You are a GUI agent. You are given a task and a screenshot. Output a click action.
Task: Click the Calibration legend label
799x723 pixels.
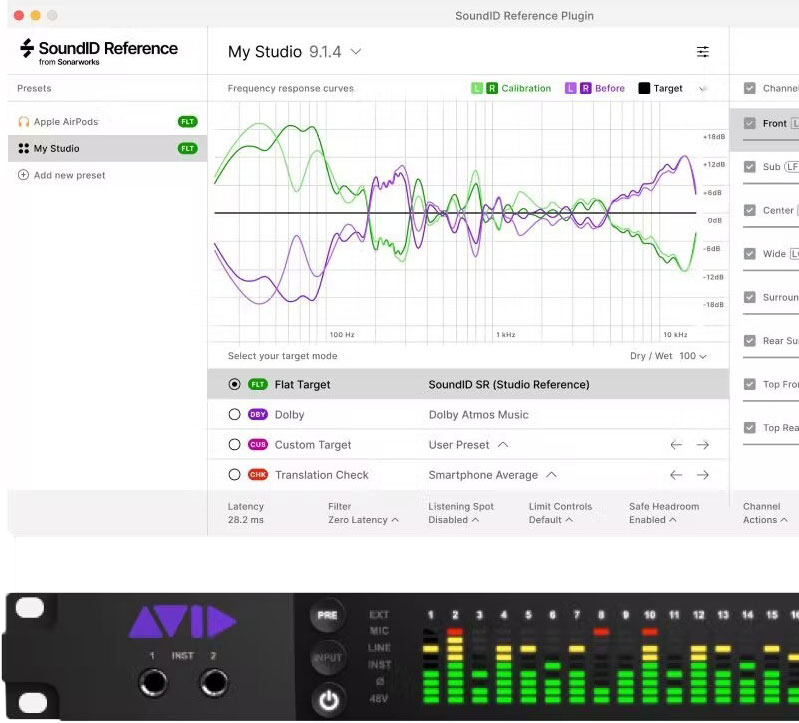526,88
